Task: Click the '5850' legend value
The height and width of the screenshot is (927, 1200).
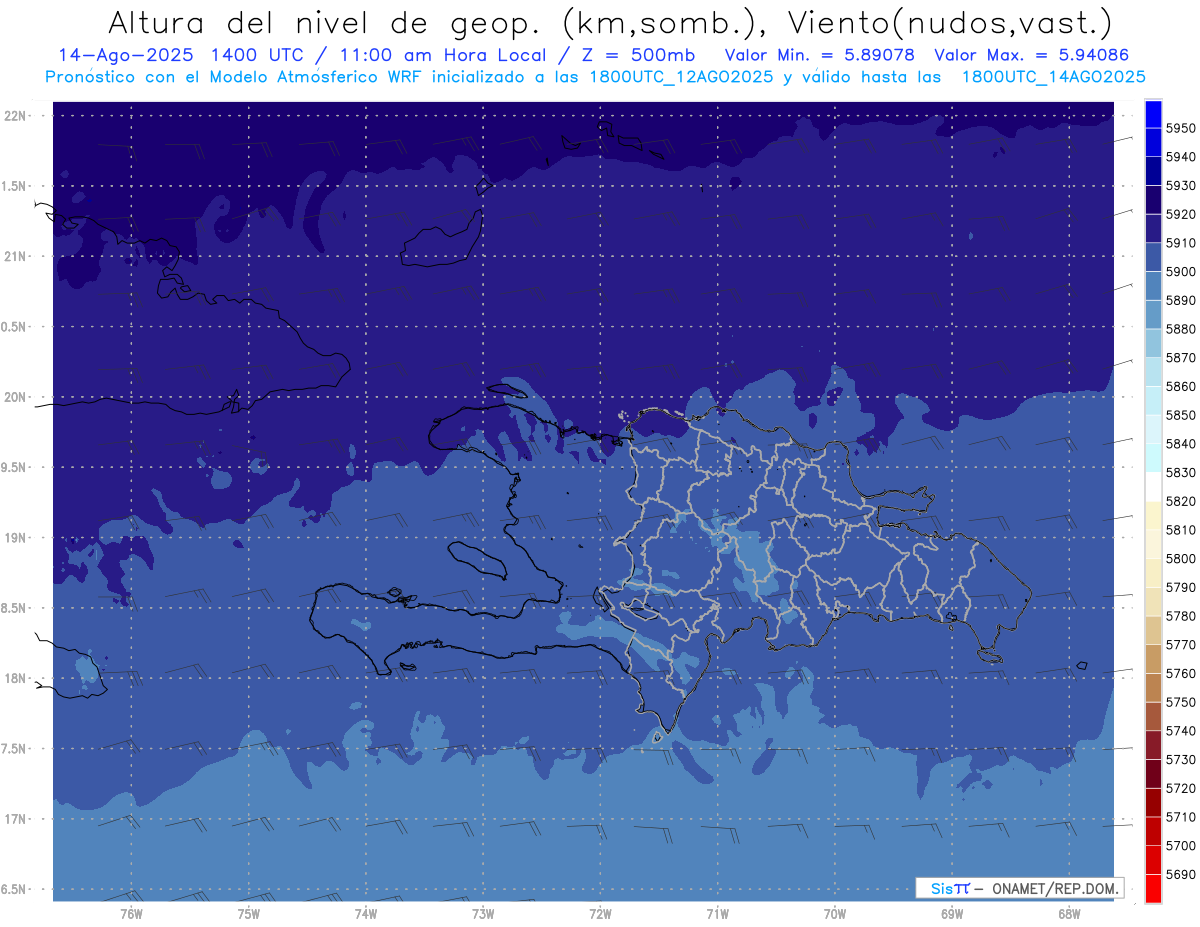Action: tap(1181, 415)
